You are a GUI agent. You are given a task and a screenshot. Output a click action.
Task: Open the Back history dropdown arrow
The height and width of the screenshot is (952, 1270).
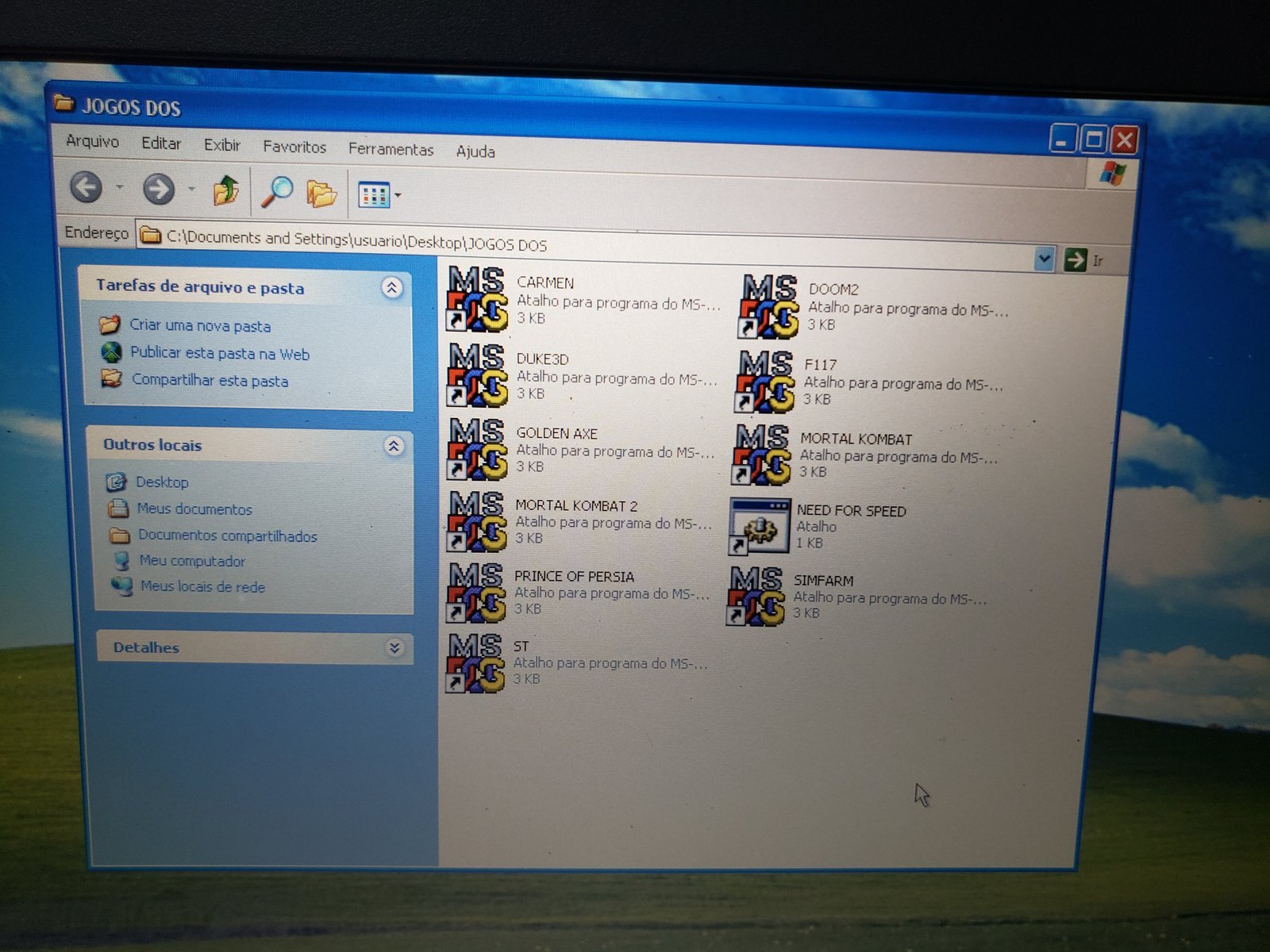click(x=120, y=187)
